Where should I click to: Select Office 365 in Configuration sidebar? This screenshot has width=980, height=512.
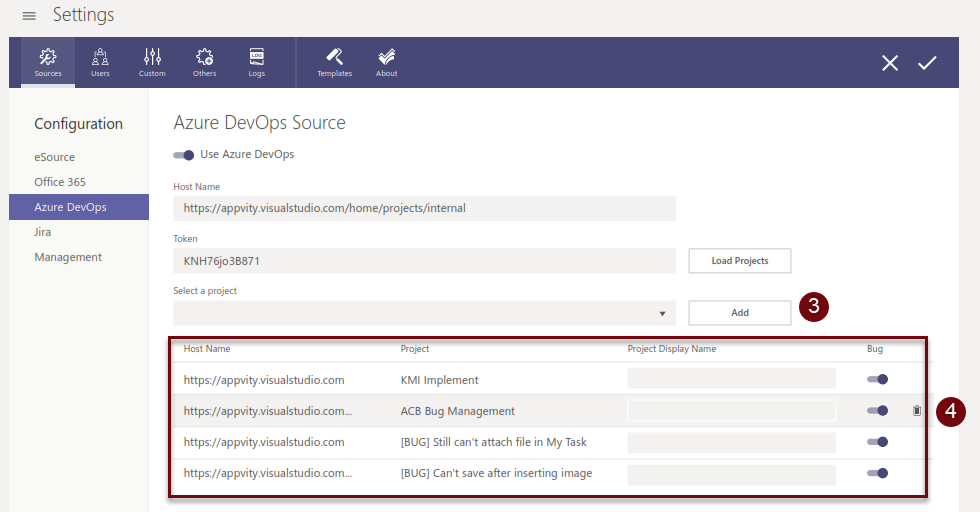click(60, 182)
